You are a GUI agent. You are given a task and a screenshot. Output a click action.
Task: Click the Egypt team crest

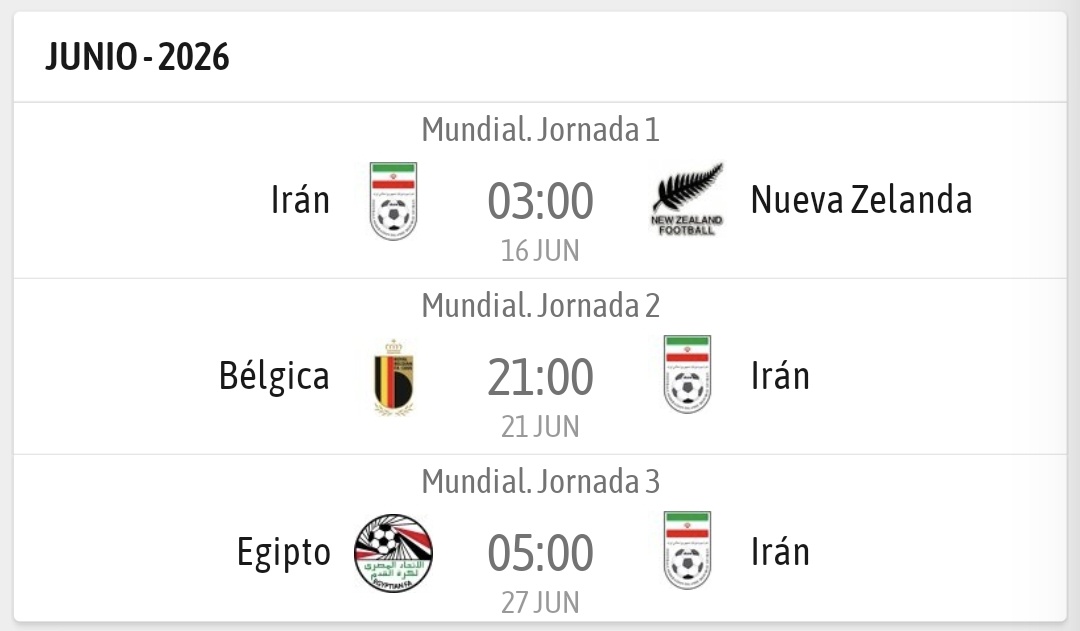(393, 553)
